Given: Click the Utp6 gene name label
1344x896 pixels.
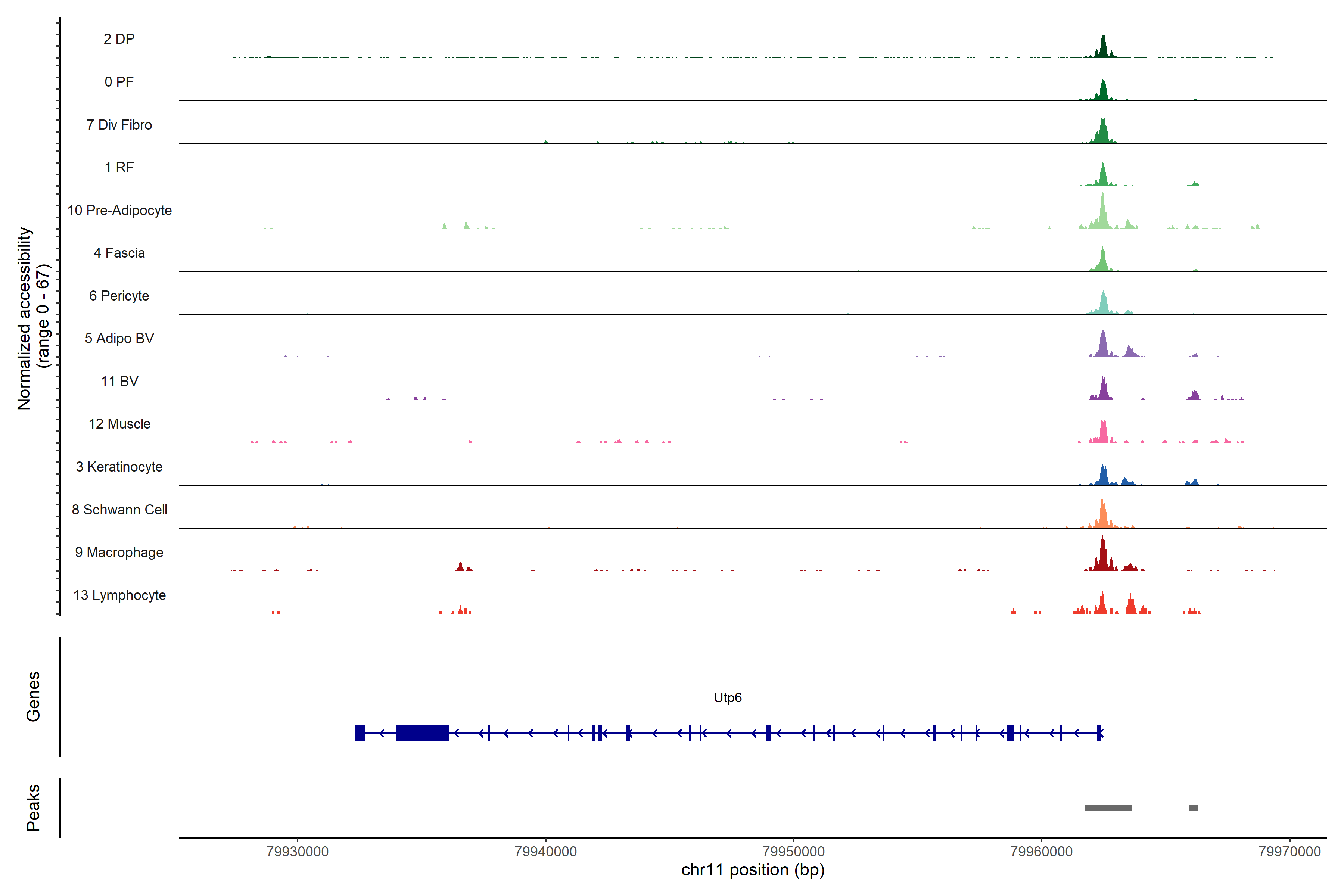Looking at the screenshot, I should click(727, 697).
